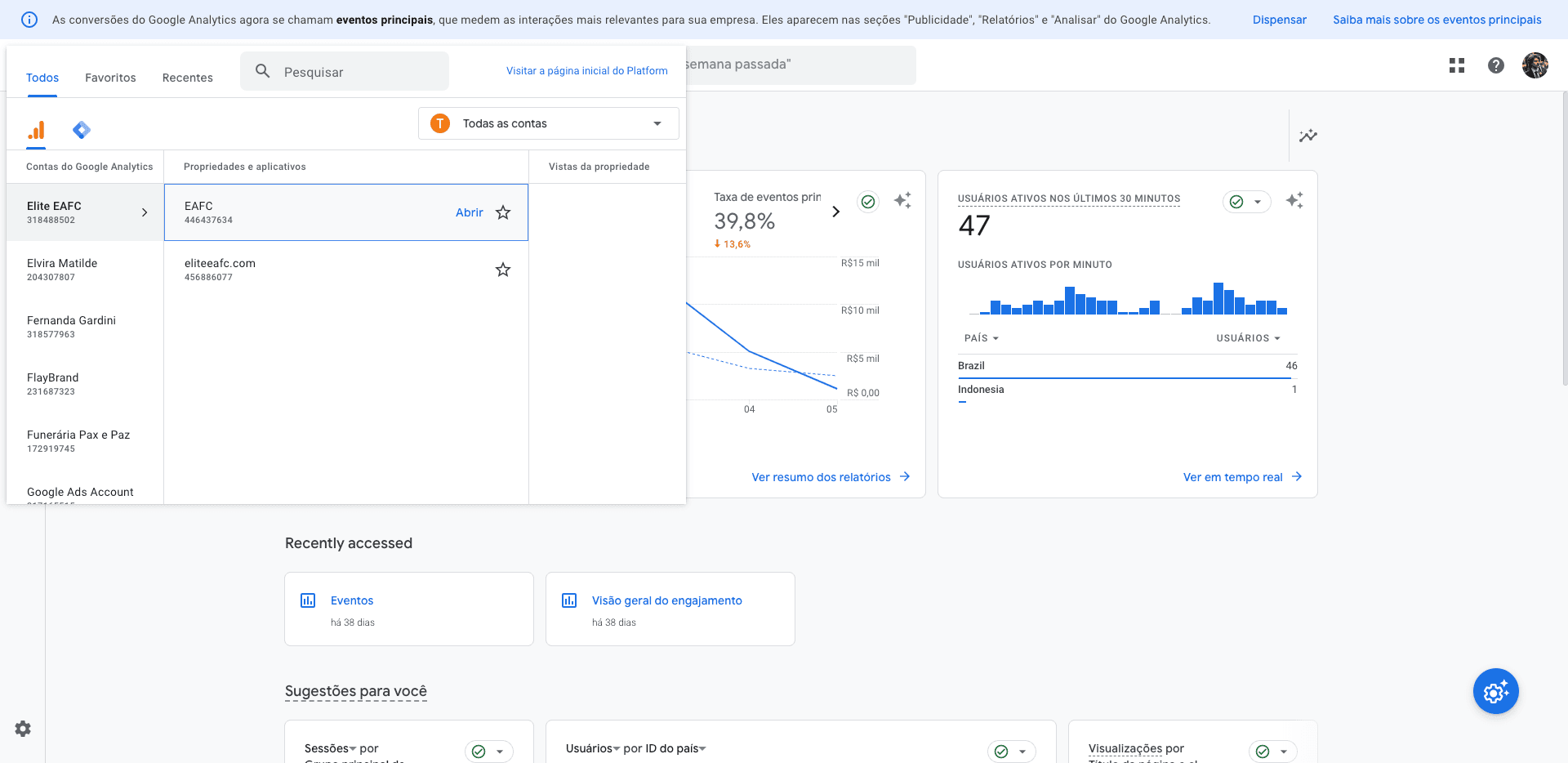Select the Elite EAFC account
This screenshot has width=1568, height=763.
(x=85, y=212)
